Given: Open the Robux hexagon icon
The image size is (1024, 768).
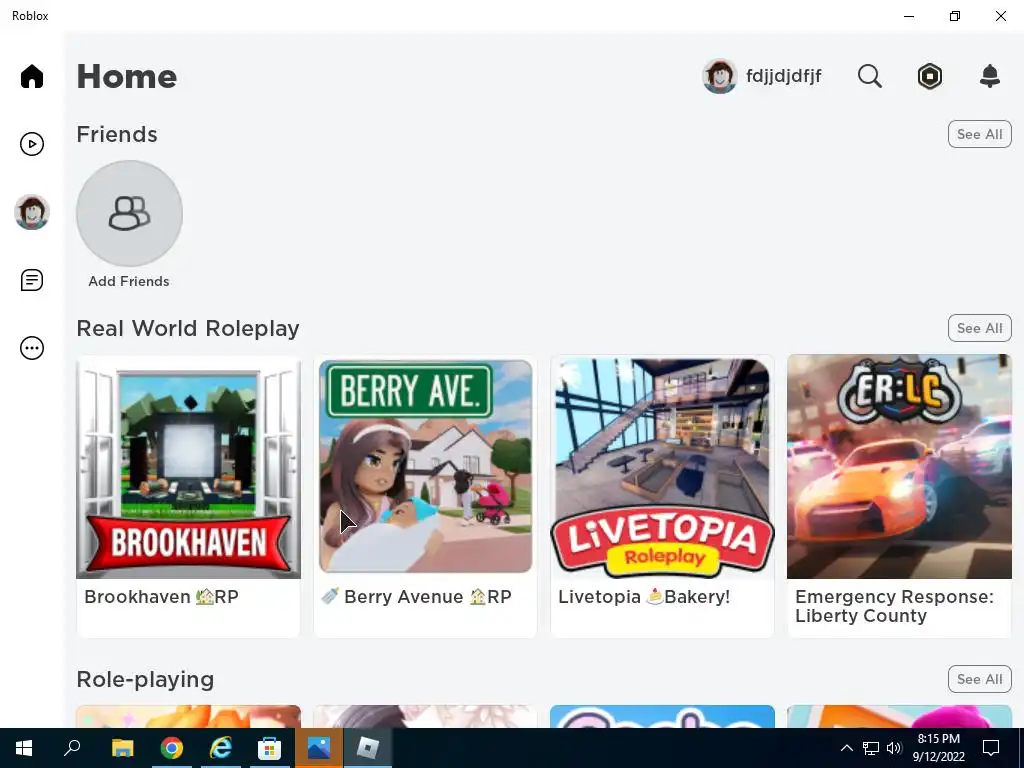Looking at the screenshot, I should 929,76.
